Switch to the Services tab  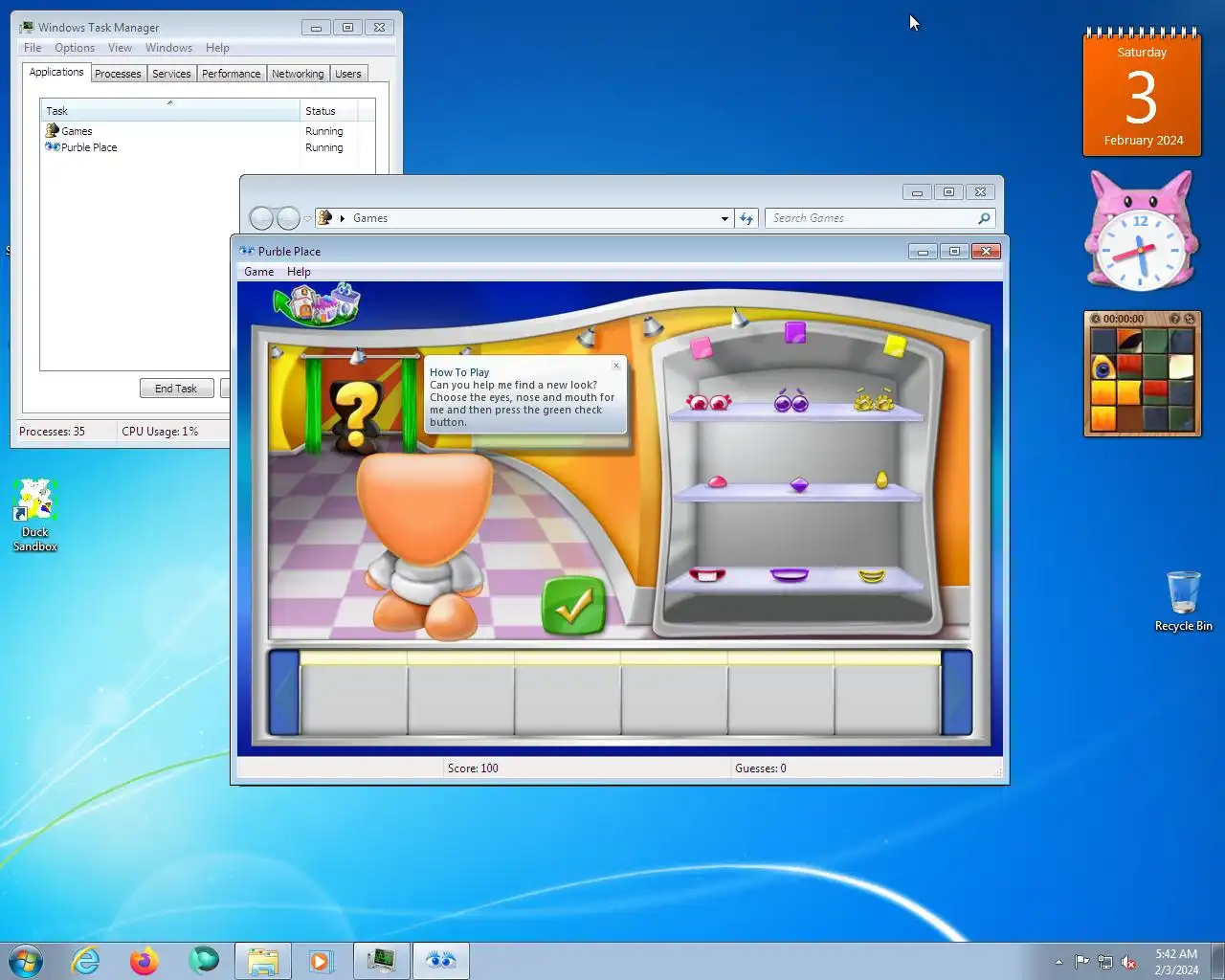[x=171, y=74]
